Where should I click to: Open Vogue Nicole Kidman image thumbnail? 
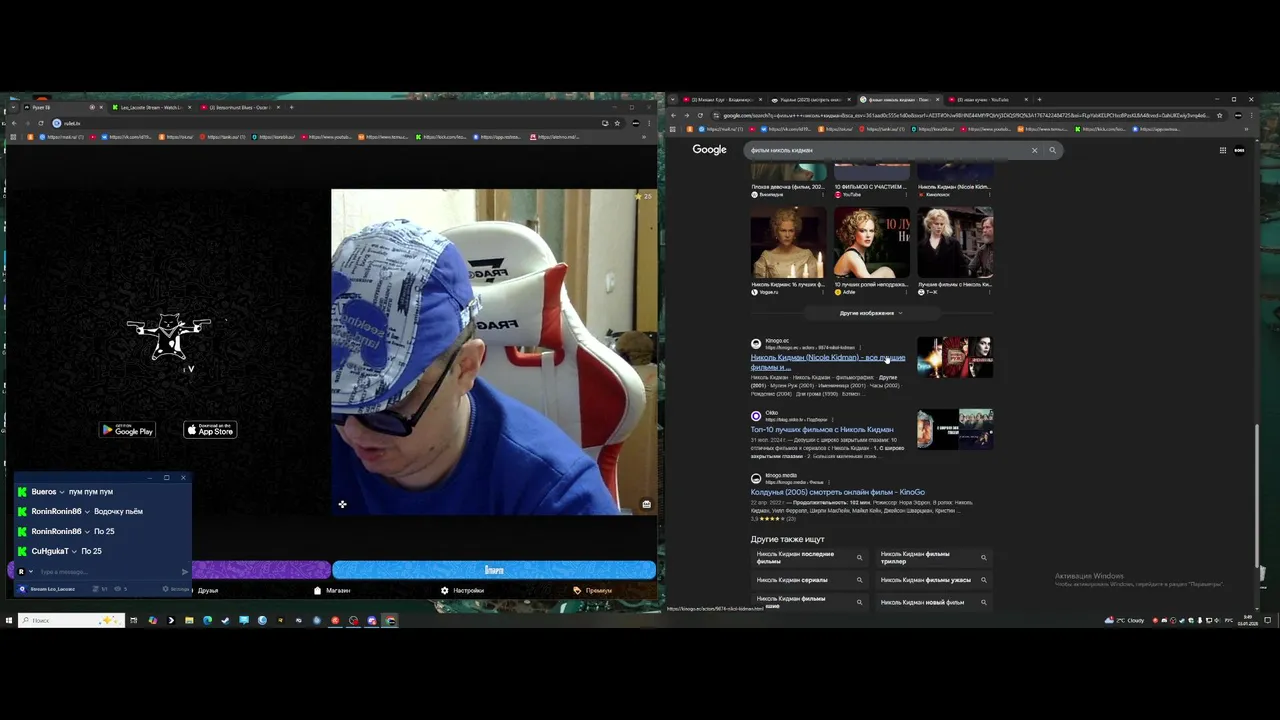click(x=788, y=242)
